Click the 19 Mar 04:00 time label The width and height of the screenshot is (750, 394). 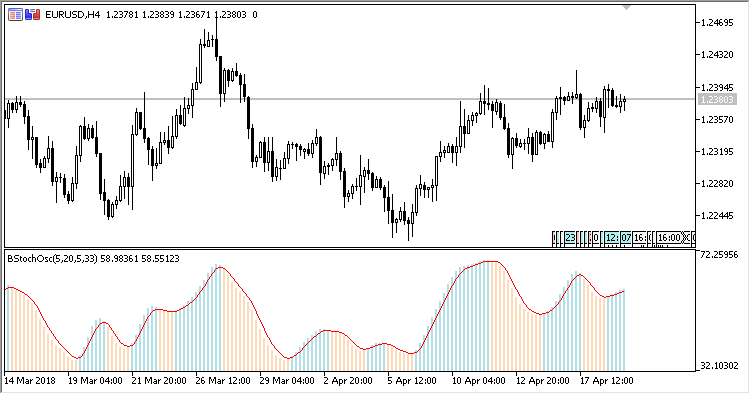pos(95,381)
